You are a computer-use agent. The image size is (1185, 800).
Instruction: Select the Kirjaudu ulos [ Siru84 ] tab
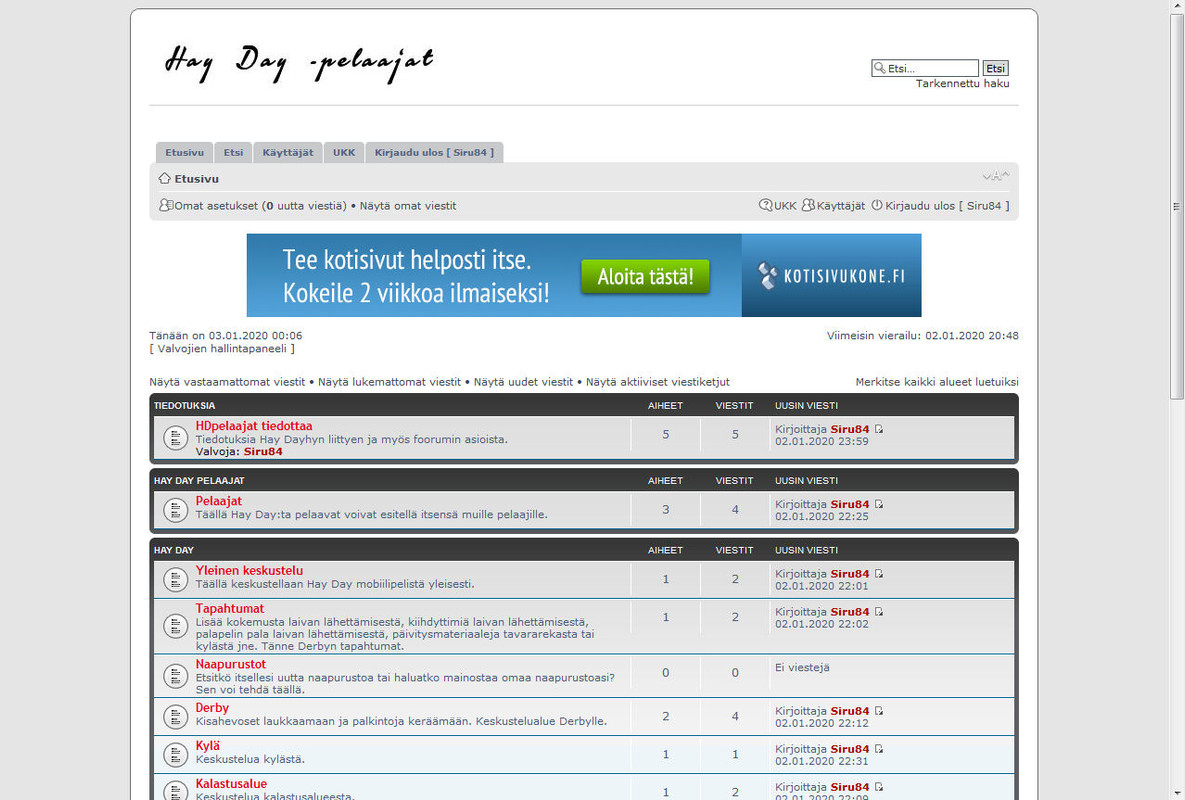pos(435,152)
